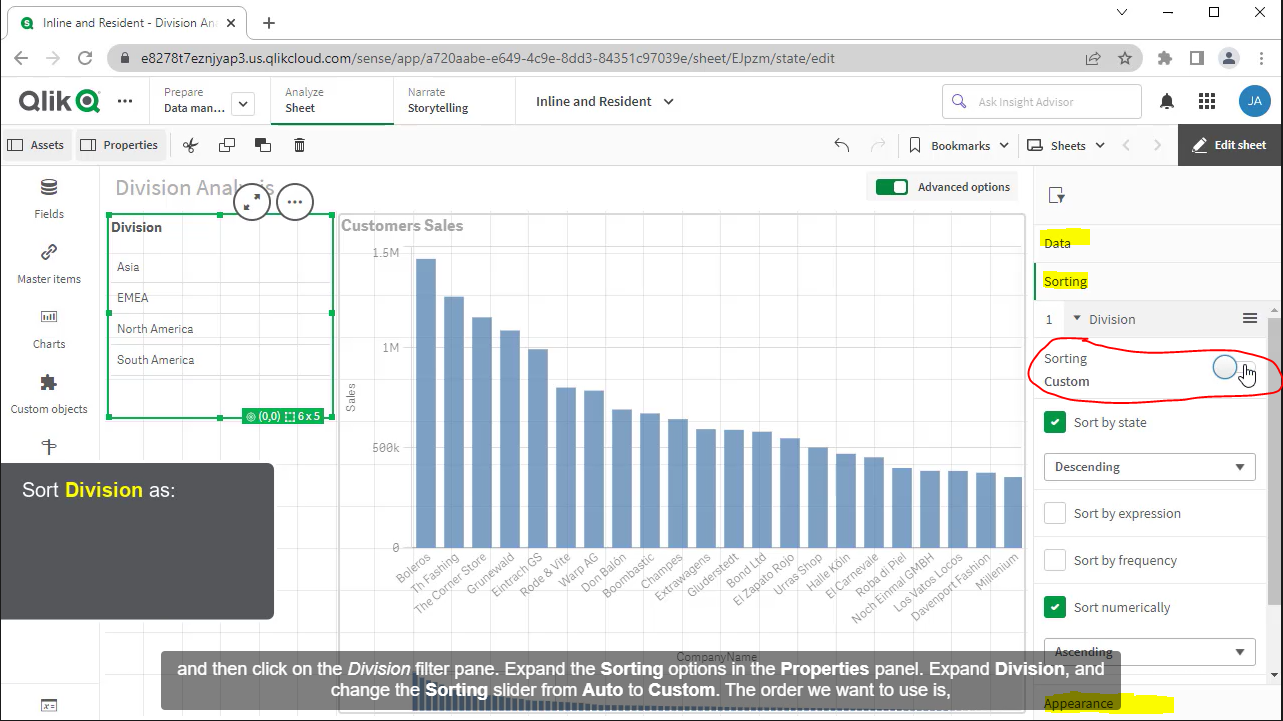Open the Ascending sort order dropdown
The image size is (1283, 721).
tap(1149, 652)
